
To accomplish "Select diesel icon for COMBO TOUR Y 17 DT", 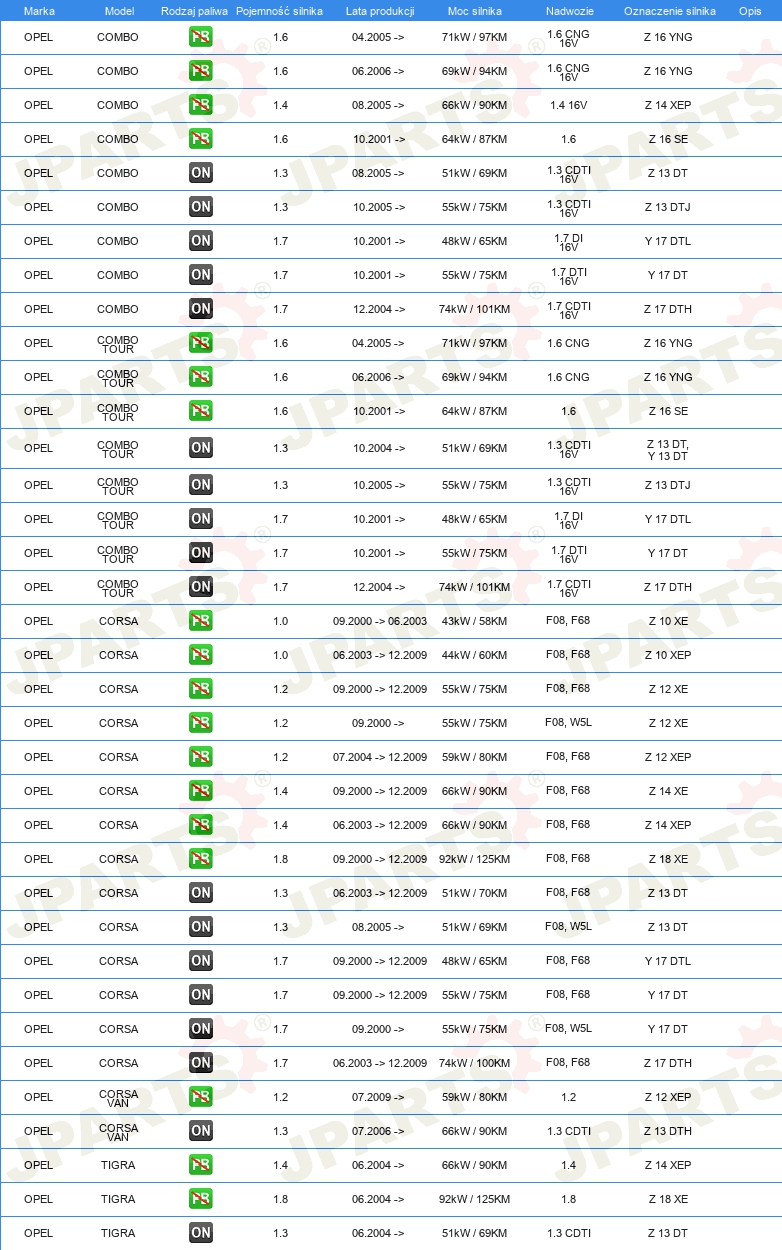I will (x=200, y=553).
